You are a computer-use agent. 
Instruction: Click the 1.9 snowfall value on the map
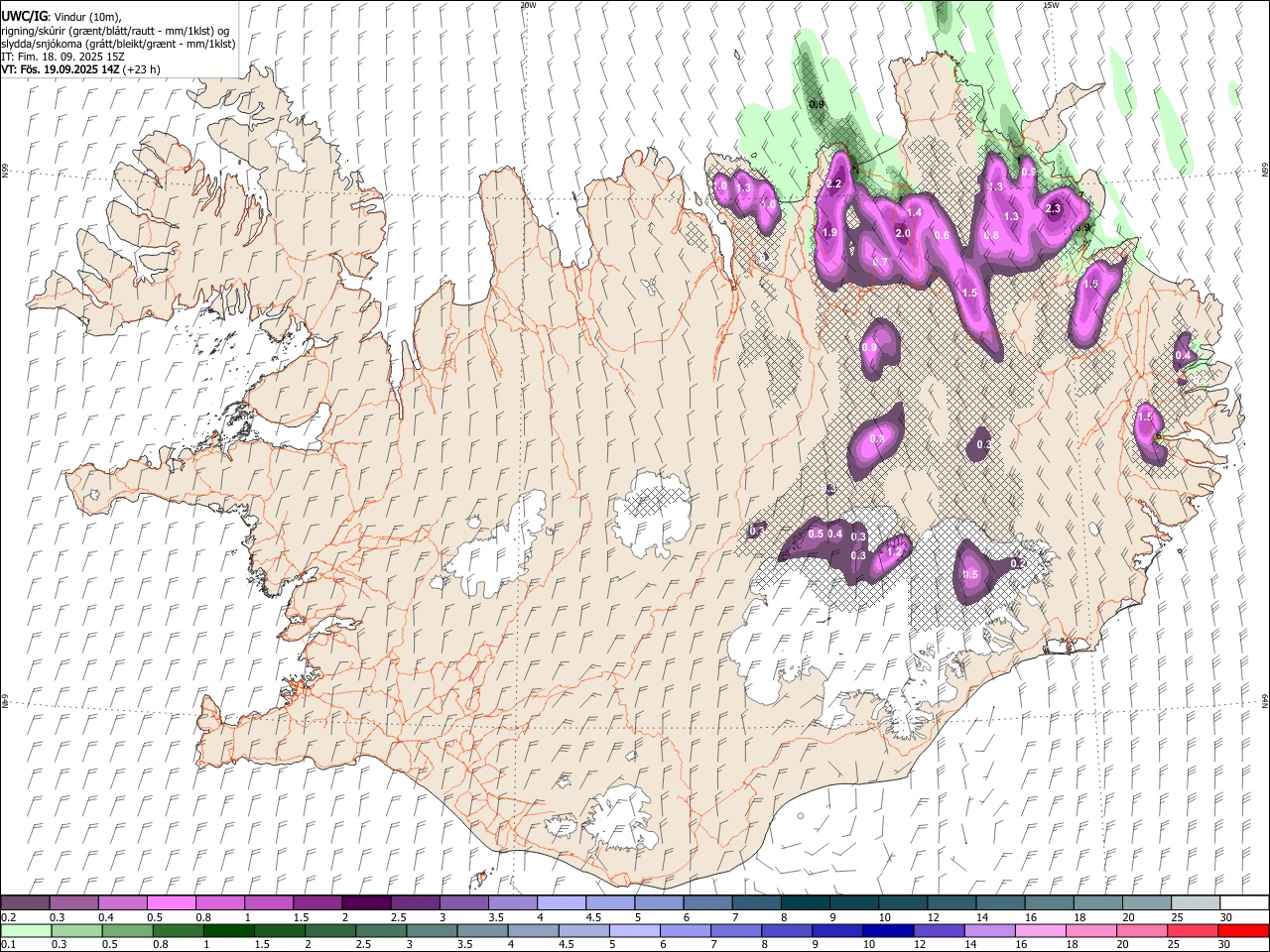[x=829, y=232]
